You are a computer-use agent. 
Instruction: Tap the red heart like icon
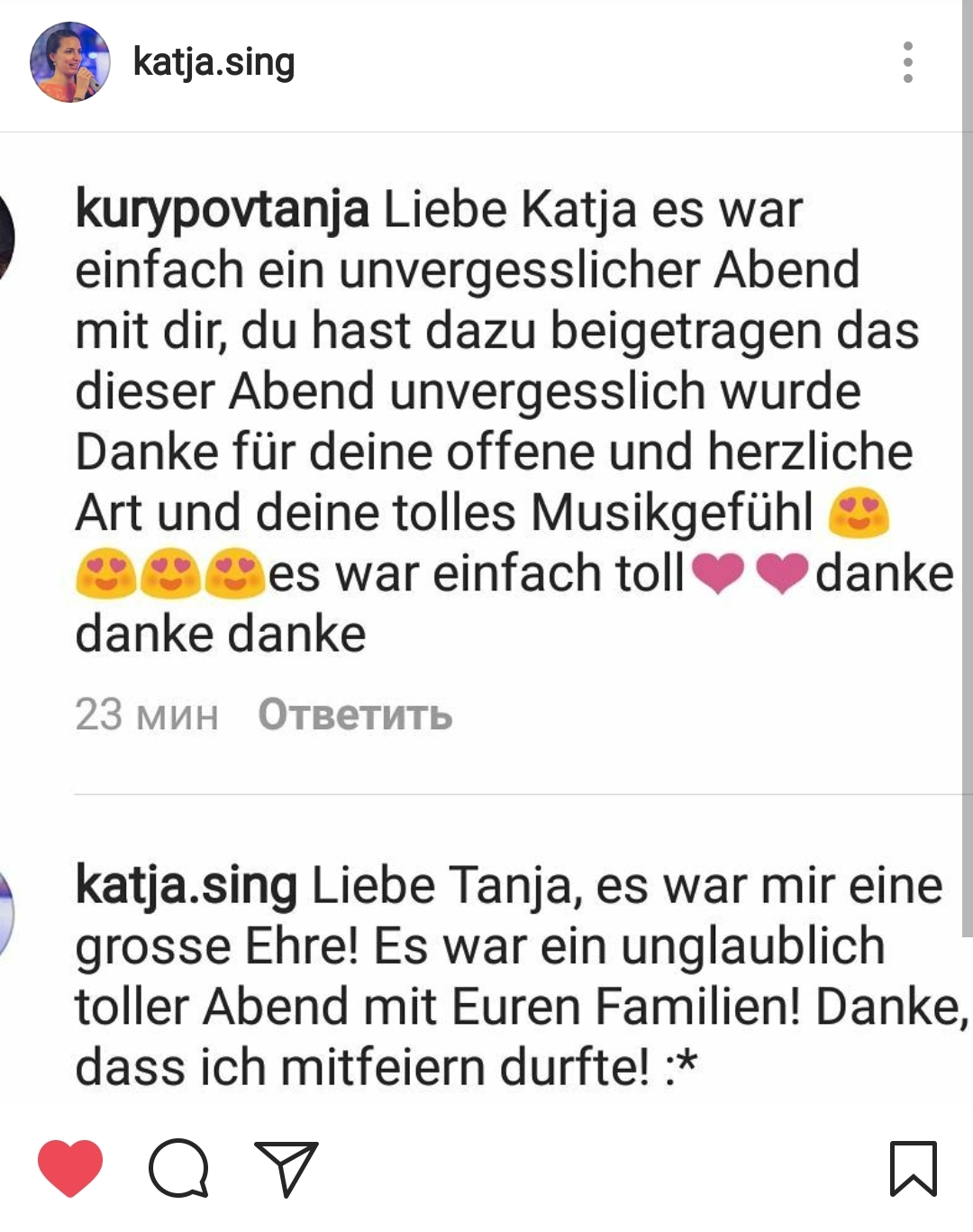[70, 1168]
